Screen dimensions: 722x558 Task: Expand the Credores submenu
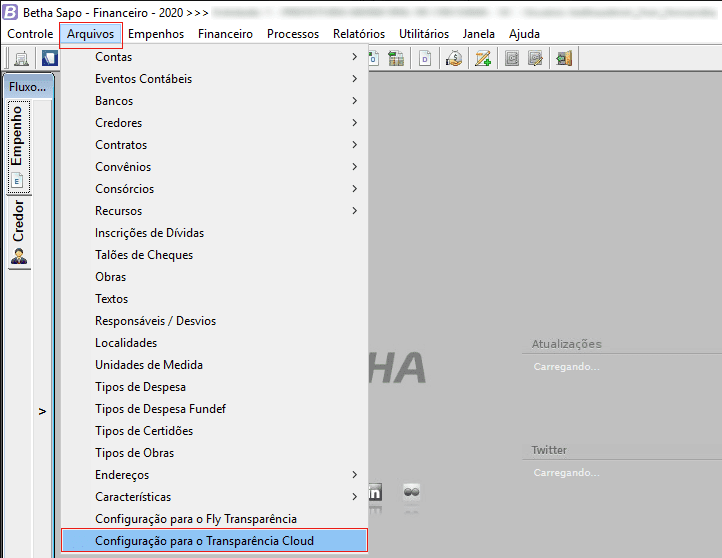point(215,123)
